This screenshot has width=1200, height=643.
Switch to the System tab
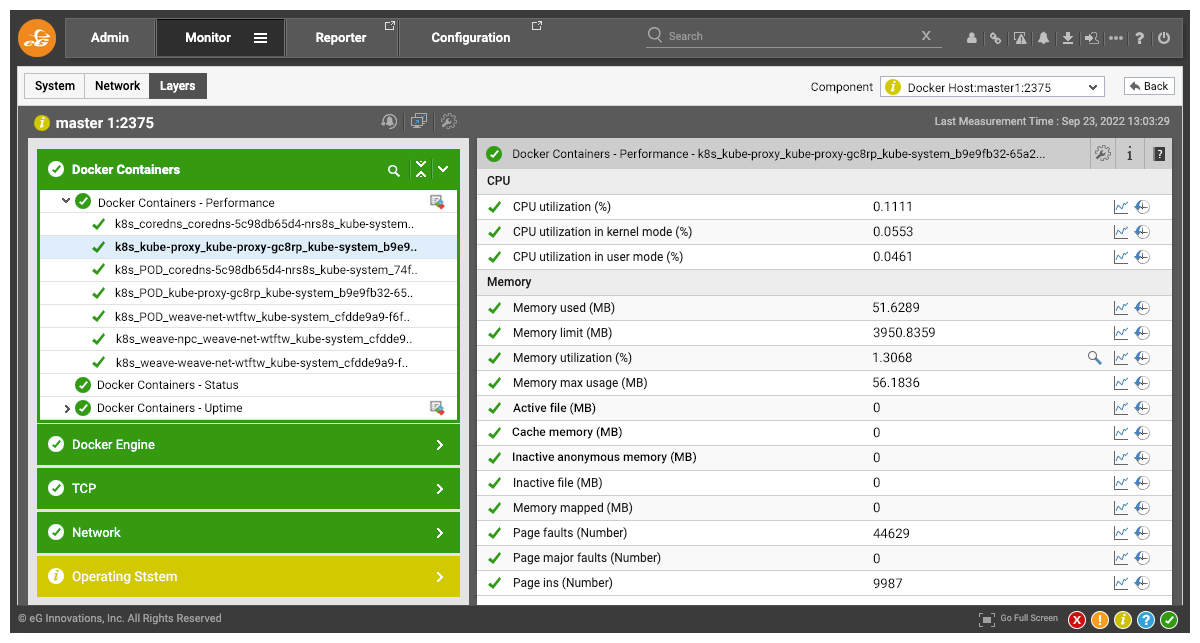pyautogui.click(x=55, y=86)
